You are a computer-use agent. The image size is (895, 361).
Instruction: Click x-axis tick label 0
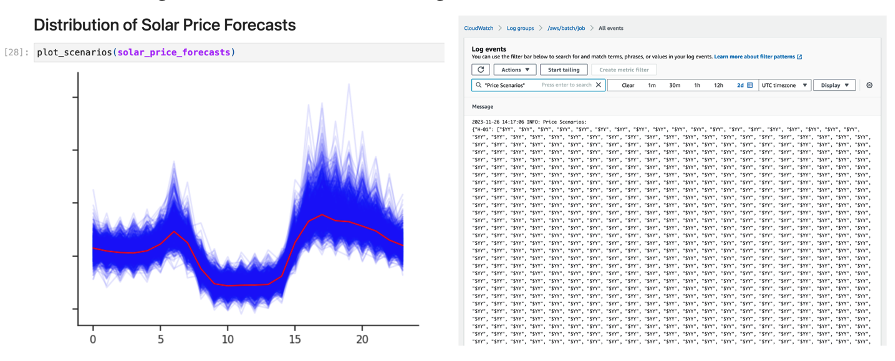[93, 339]
